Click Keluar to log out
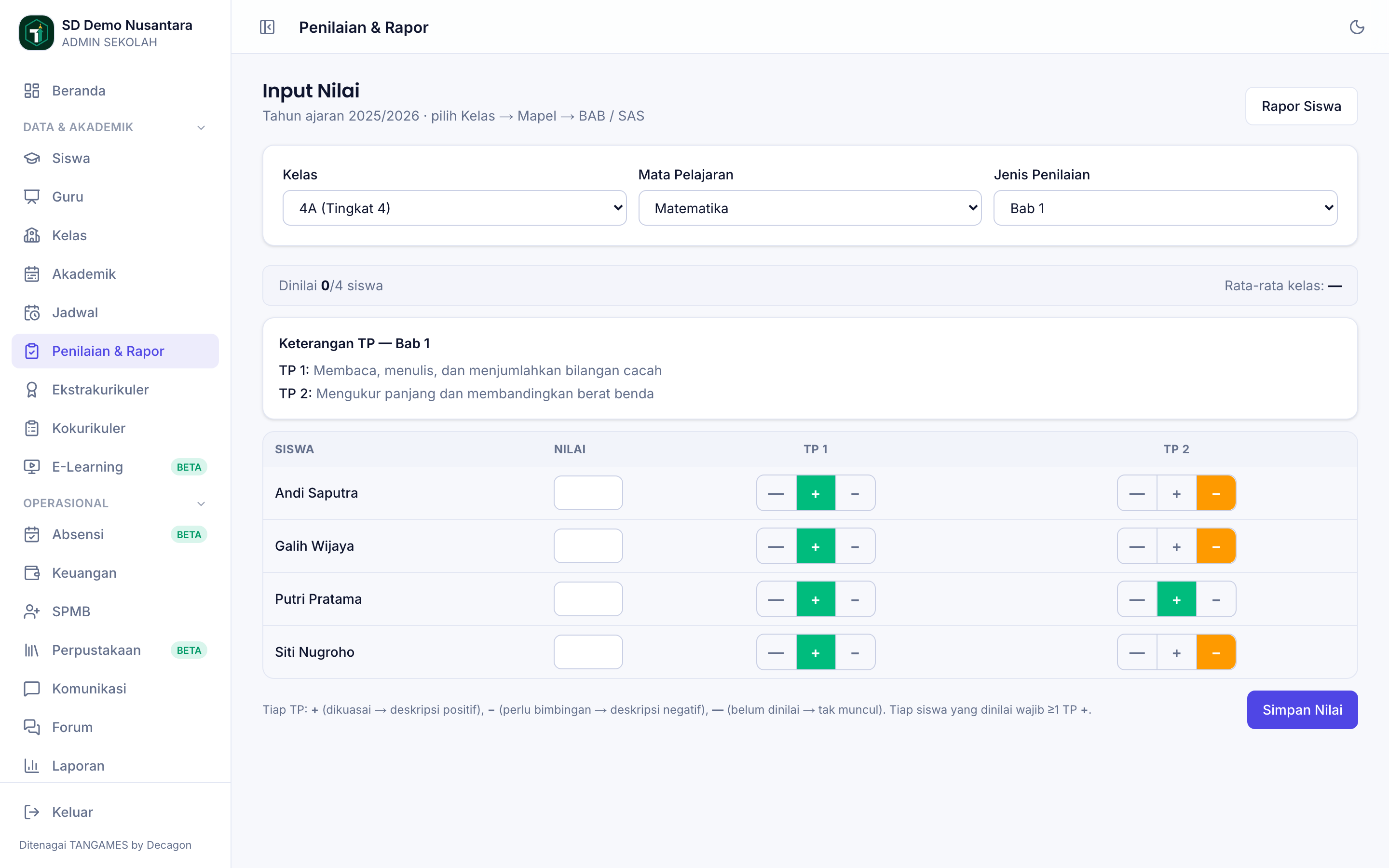Viewport: 1389px width, 868px height. 115,812
